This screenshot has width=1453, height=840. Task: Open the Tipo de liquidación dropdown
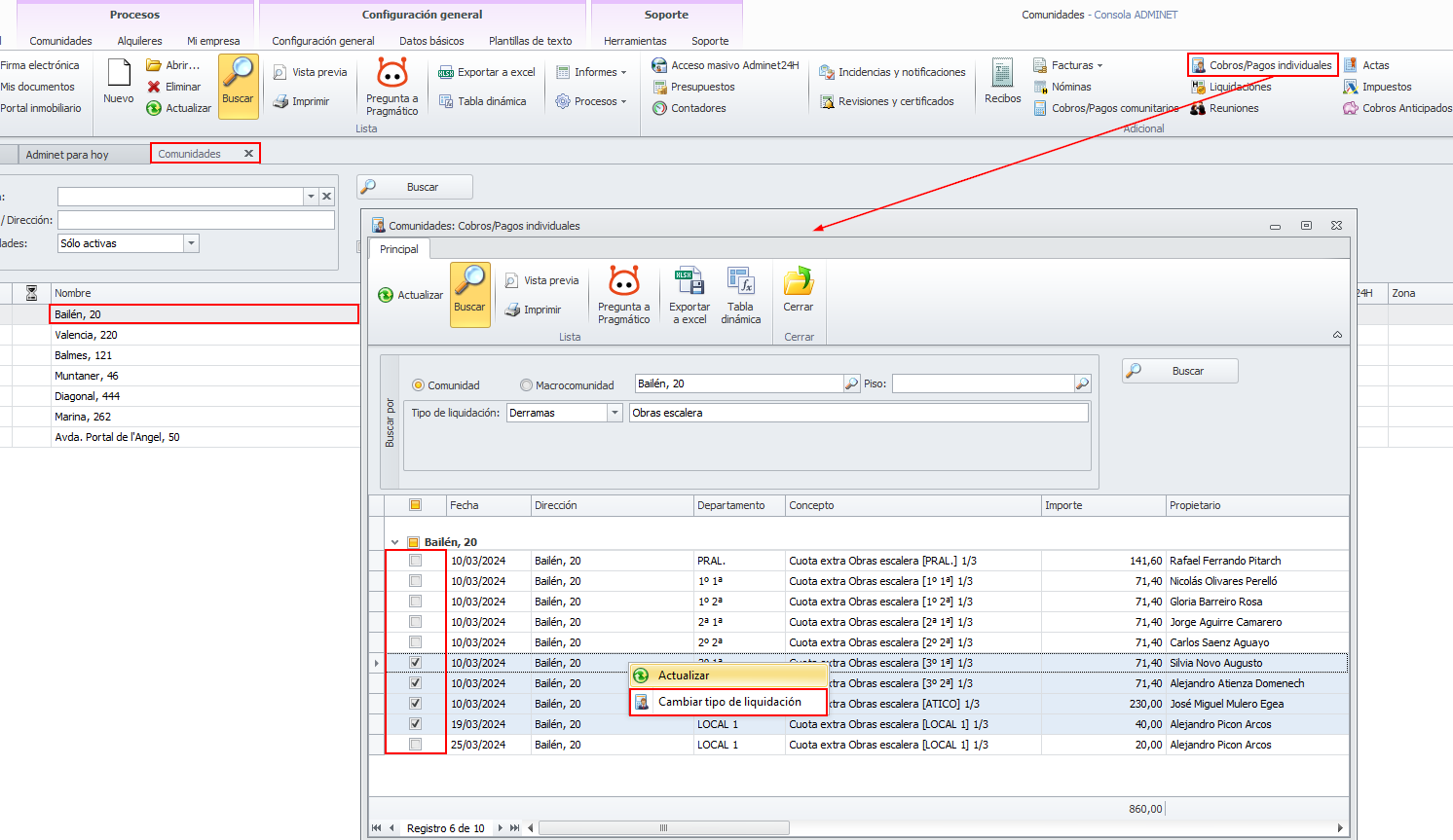615,413
